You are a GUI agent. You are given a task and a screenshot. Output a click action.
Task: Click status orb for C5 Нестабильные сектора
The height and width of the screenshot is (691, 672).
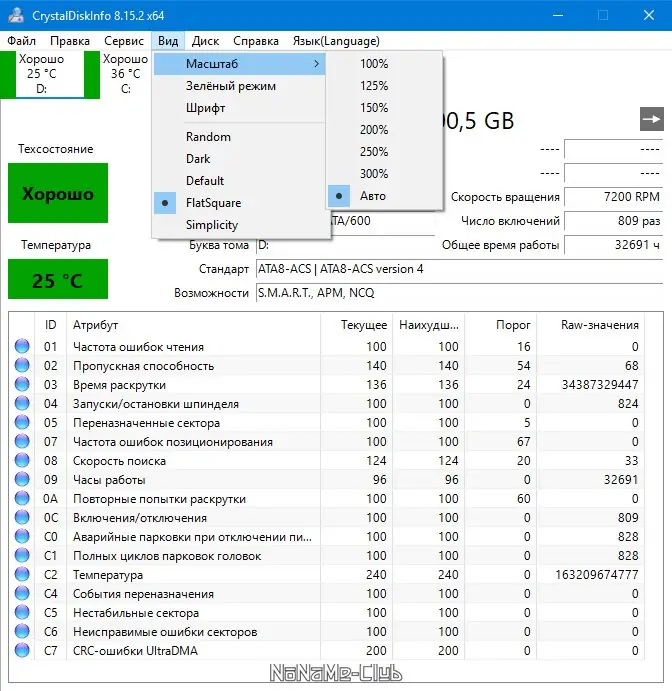(22, 613)
